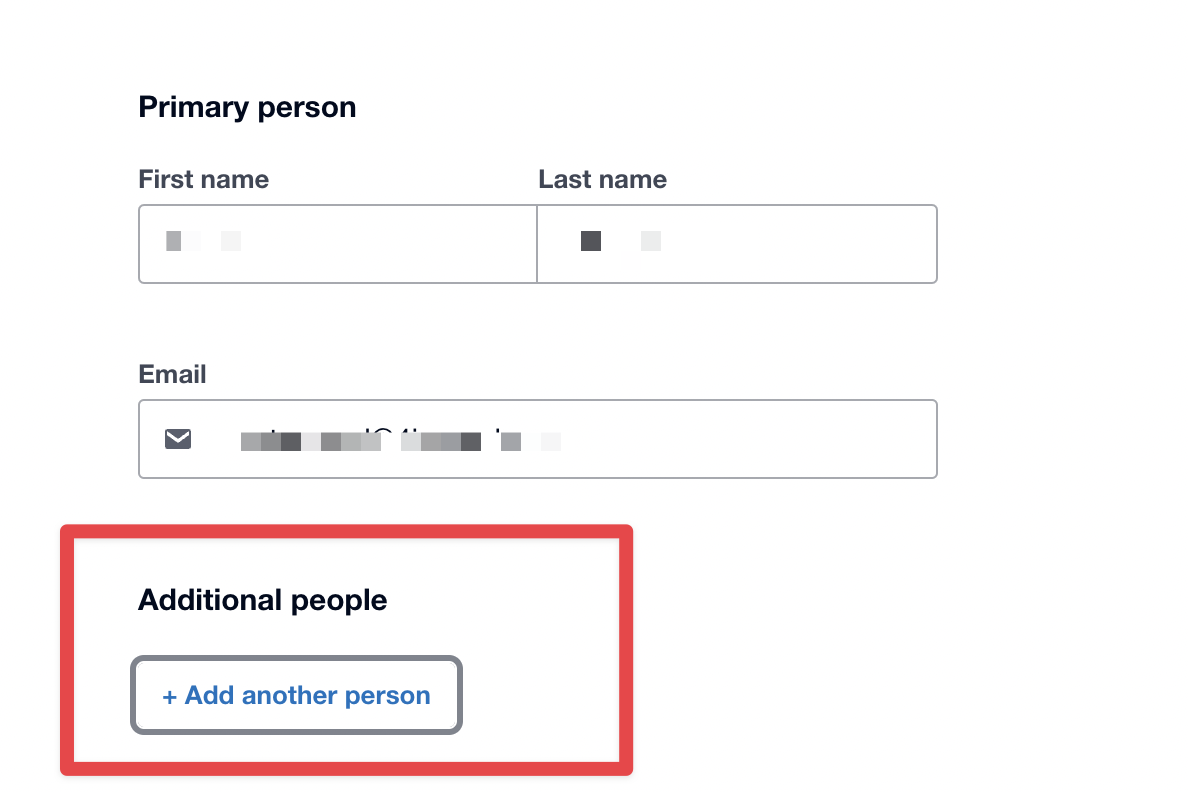Click the blurred text in First name field
The image size is (1188, 792).
tap(203, 241)
